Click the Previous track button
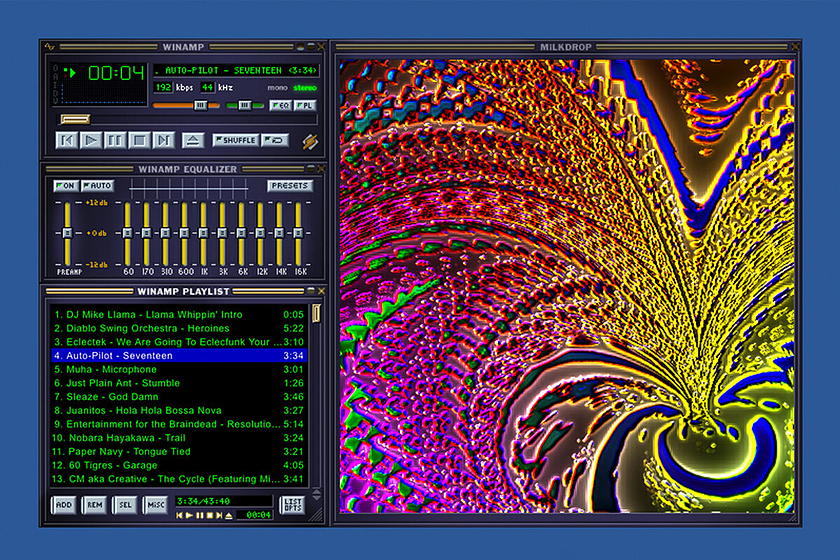 [67, 140]
